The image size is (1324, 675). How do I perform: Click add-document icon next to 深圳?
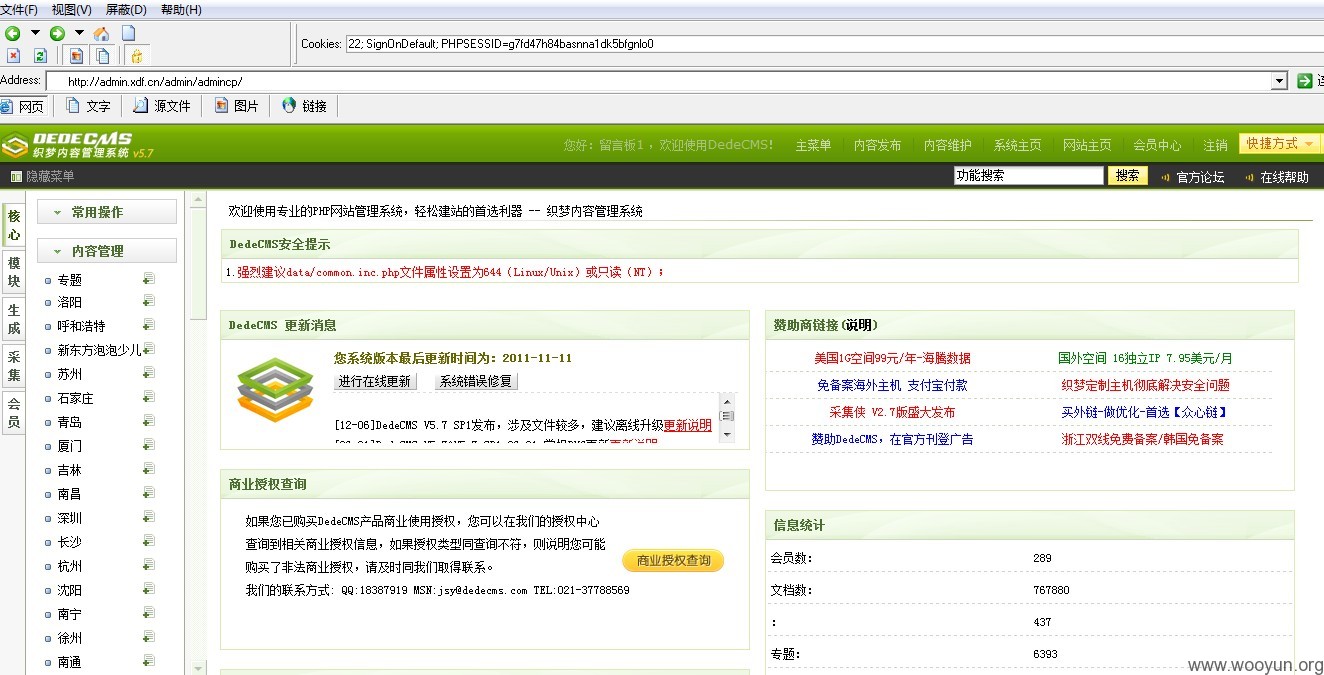coord(148,517)
